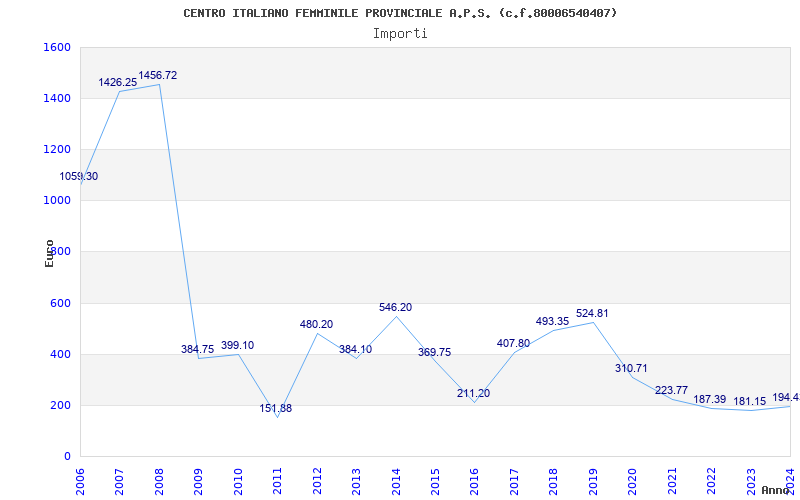Select the y-axis value 400
This screenshot has width=800, height=500.
coord(61,355)
